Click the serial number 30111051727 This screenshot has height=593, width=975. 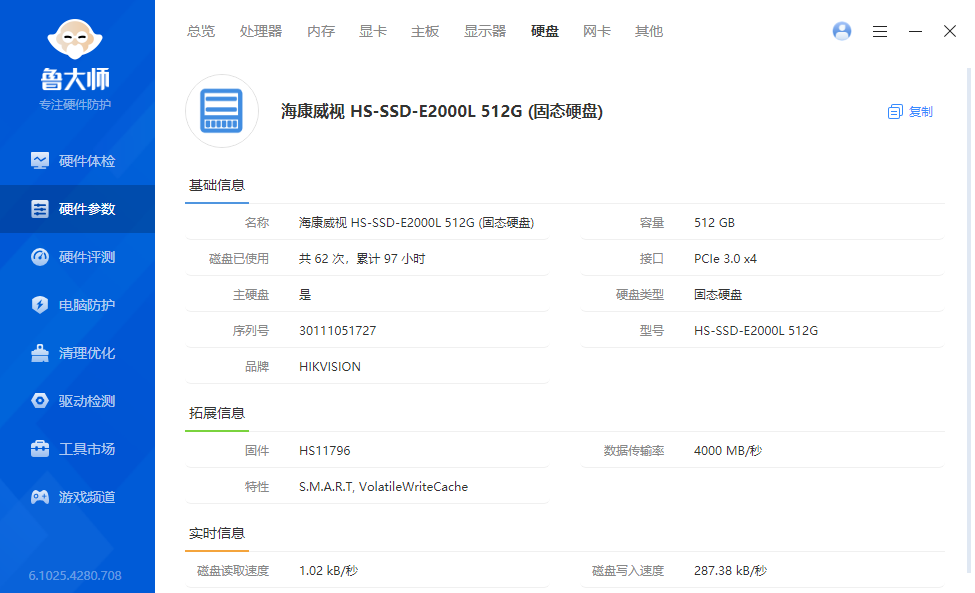coord(338,331)
